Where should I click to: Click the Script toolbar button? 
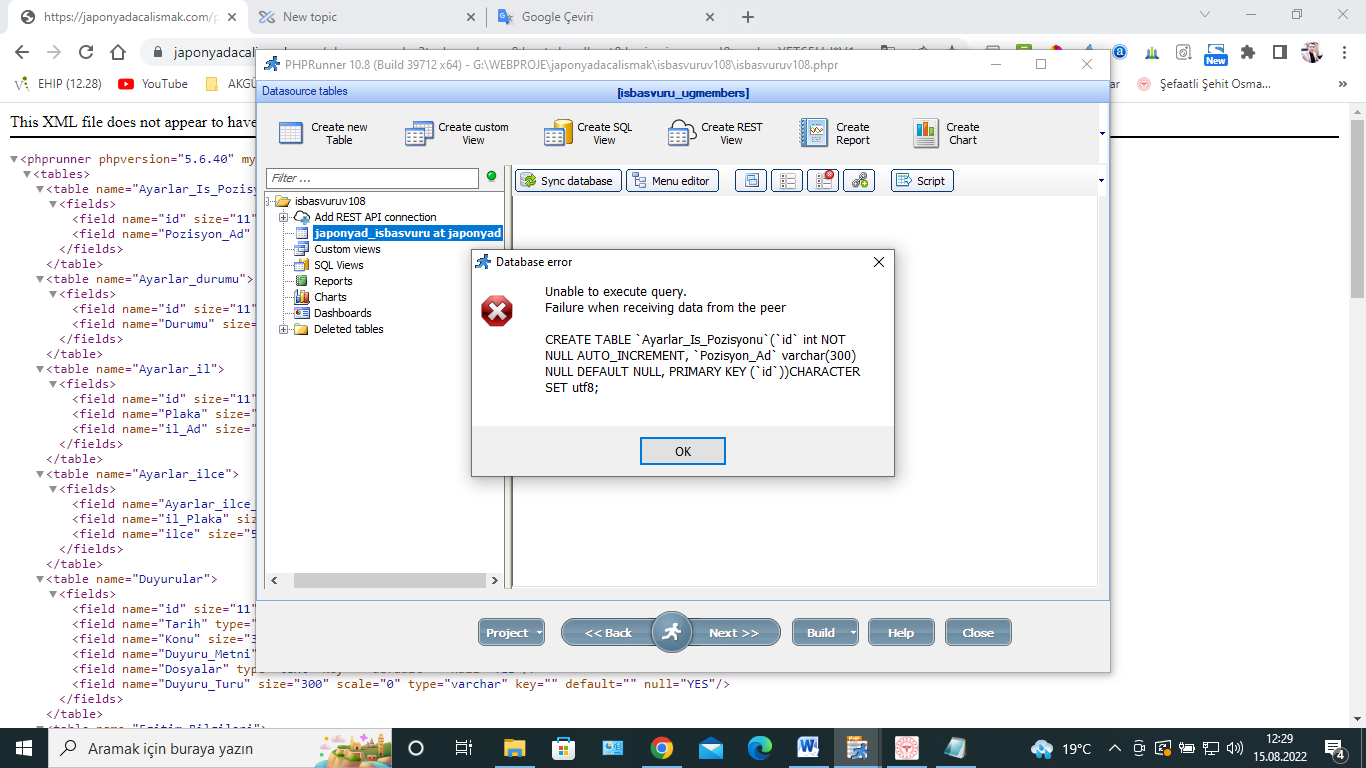[921, 181]
